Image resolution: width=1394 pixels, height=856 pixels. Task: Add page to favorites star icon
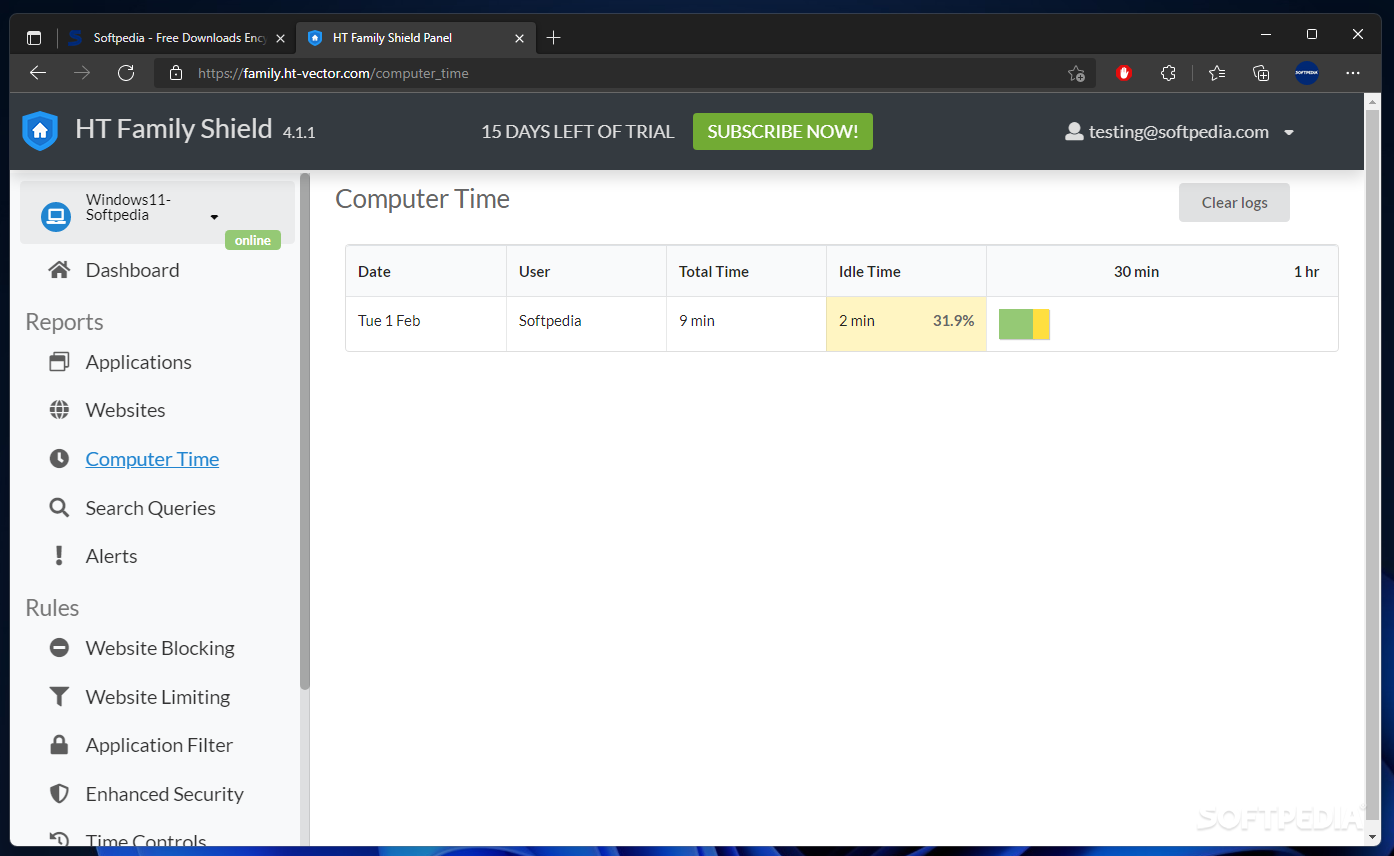(1076, 73)
